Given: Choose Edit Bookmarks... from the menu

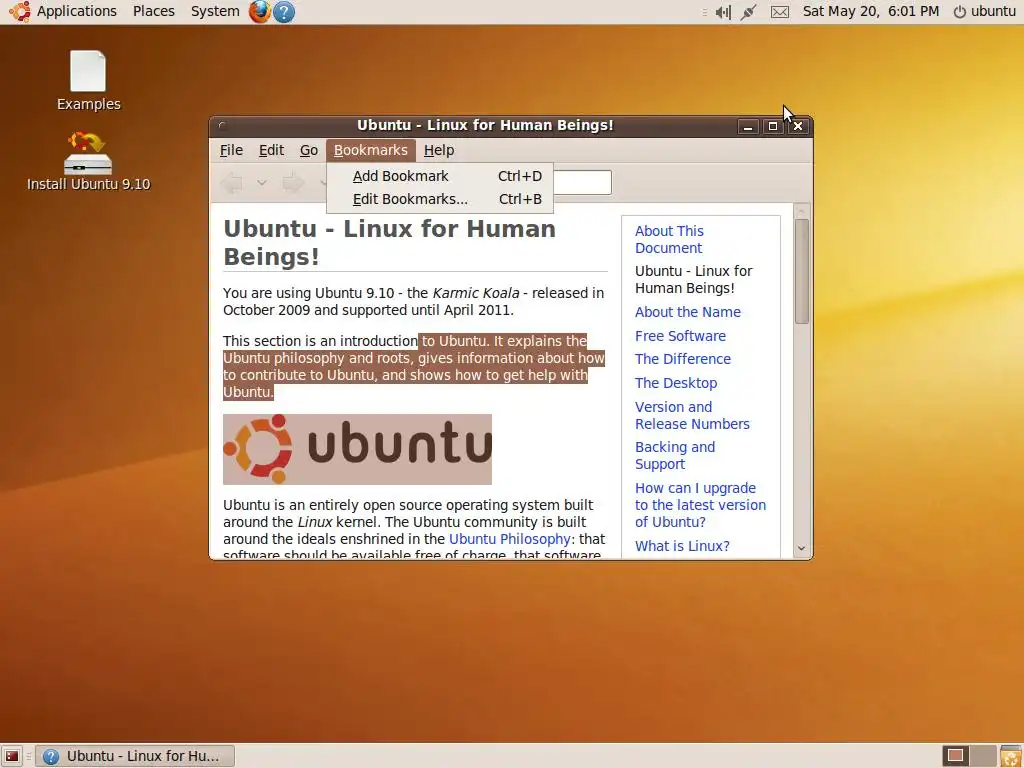Looking at the screenshot, I should 440,199.
